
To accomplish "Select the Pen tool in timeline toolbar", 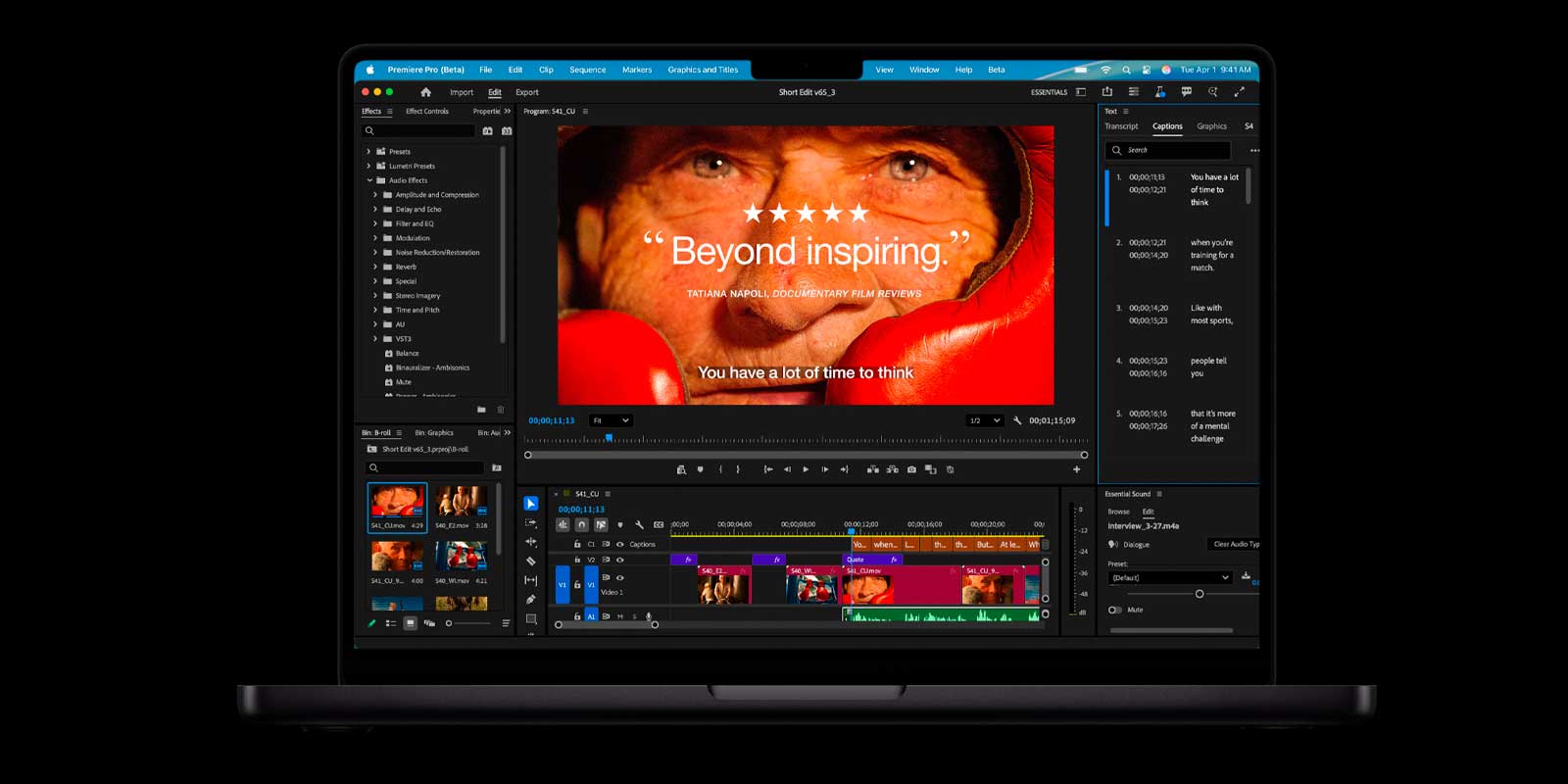I will [531, 600].
